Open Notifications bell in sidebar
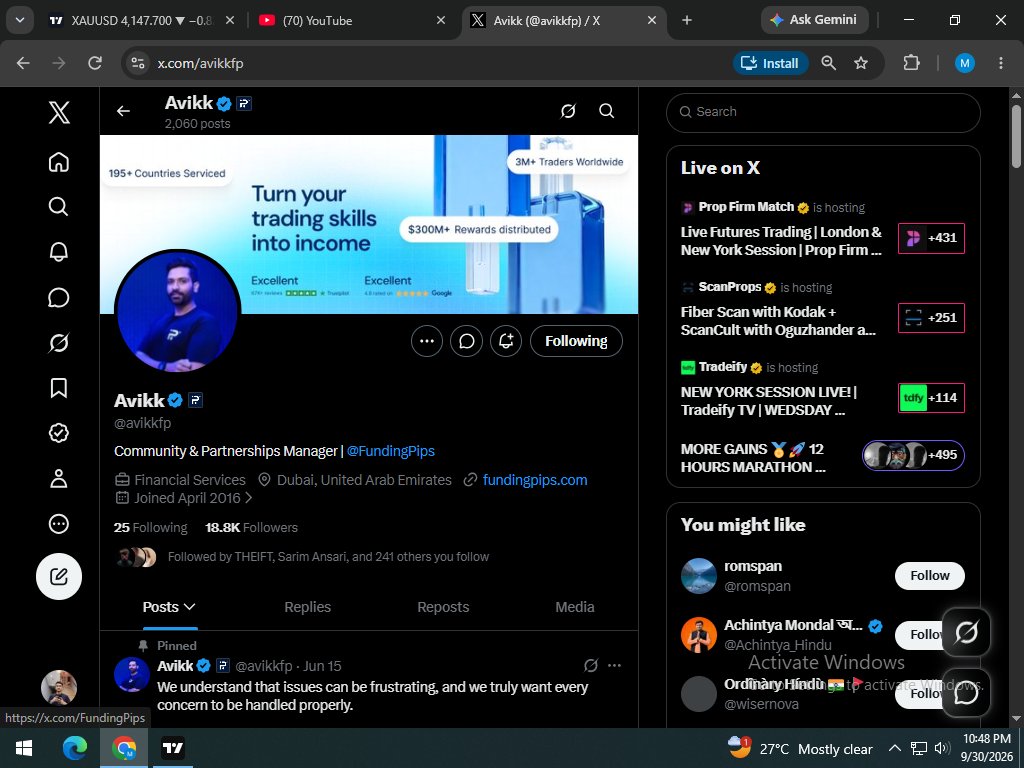The height and width of the screenshot is (768, 1024). [x=59, y=252]
